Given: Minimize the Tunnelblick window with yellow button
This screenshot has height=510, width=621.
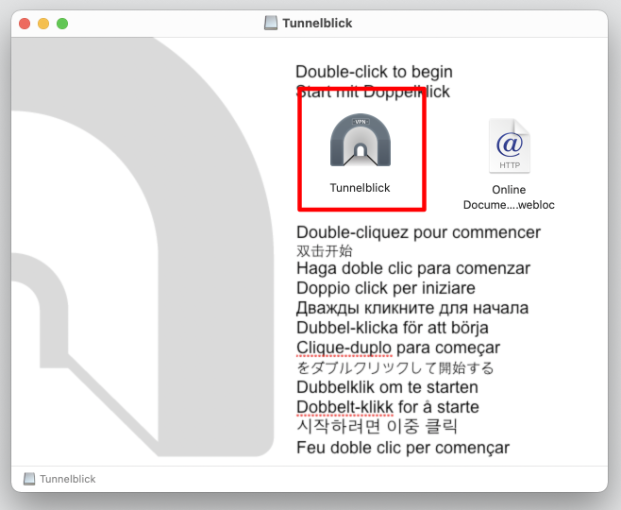Looking at the screenshot, I should point(44,23).
